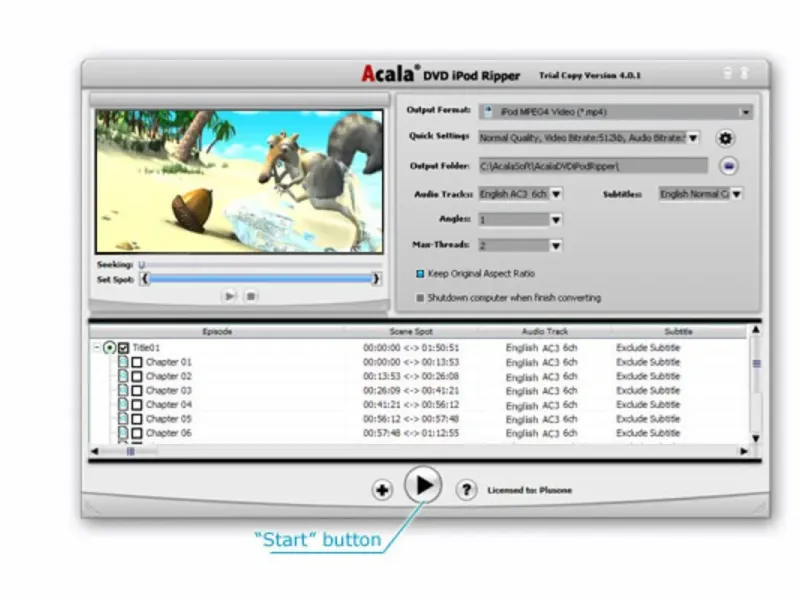Select the Chapter 05 row label
The height and width of the screenshot is (600, 800).
tap(168, 419)
